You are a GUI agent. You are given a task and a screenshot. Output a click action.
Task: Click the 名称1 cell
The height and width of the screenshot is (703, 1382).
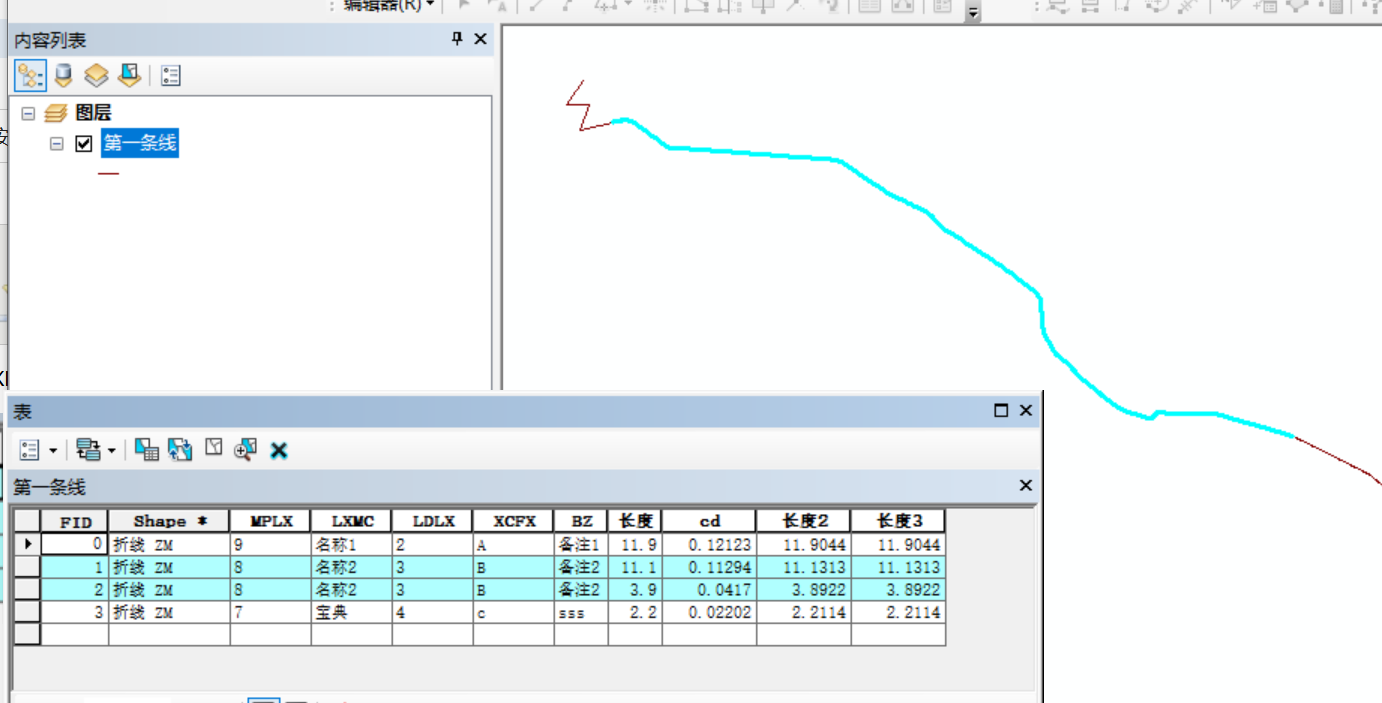tap(351, 545)
